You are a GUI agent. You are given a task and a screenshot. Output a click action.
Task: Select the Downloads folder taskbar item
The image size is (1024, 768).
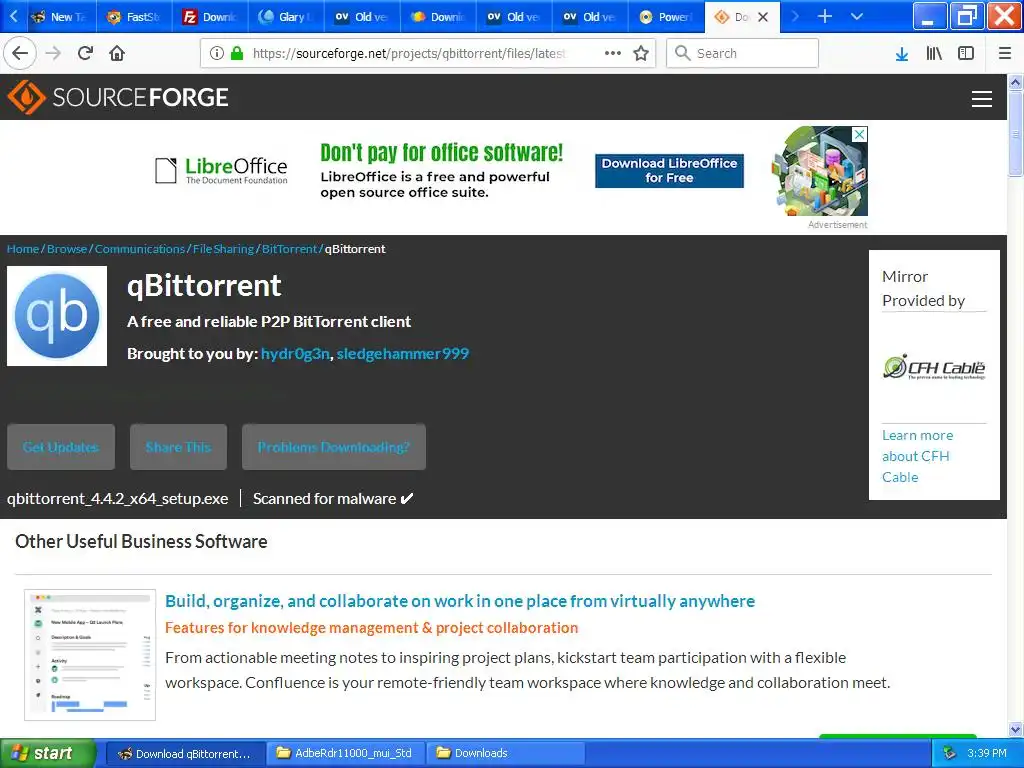click(x=506, y=754)
